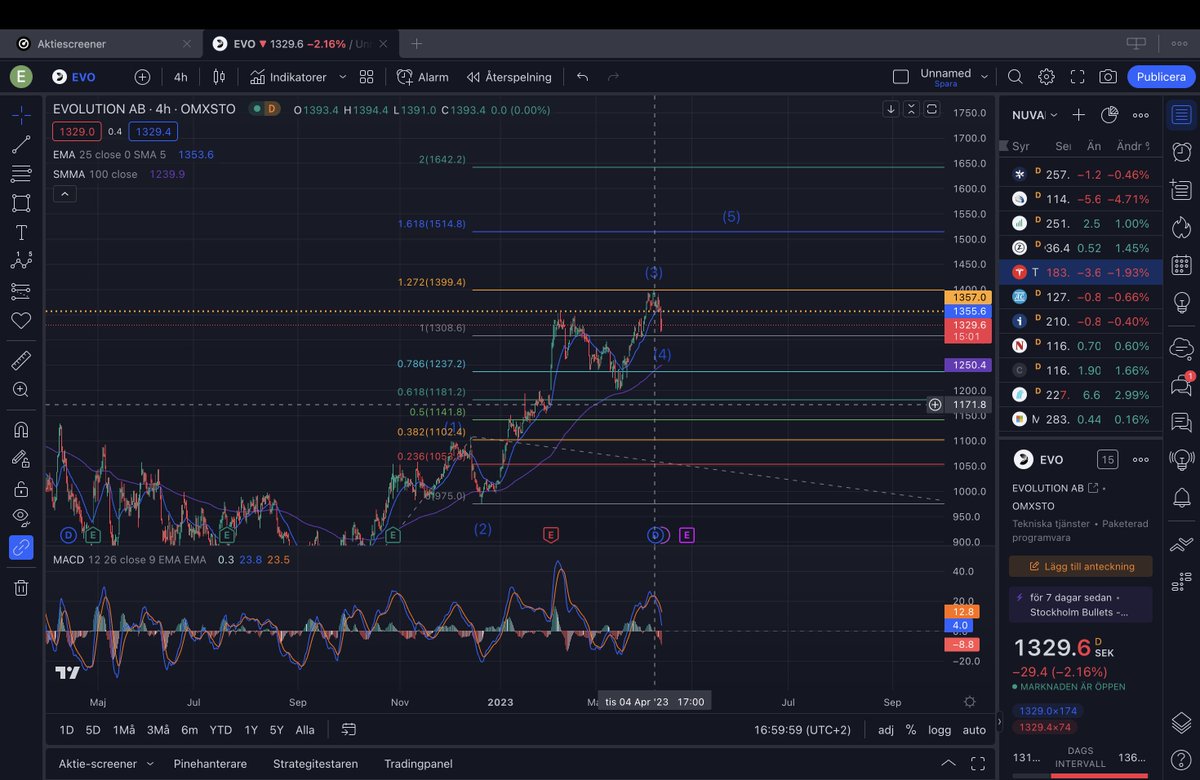The image size is (1200, 780).
Task: Open the Indikatorer button
Action: [289, 77]
